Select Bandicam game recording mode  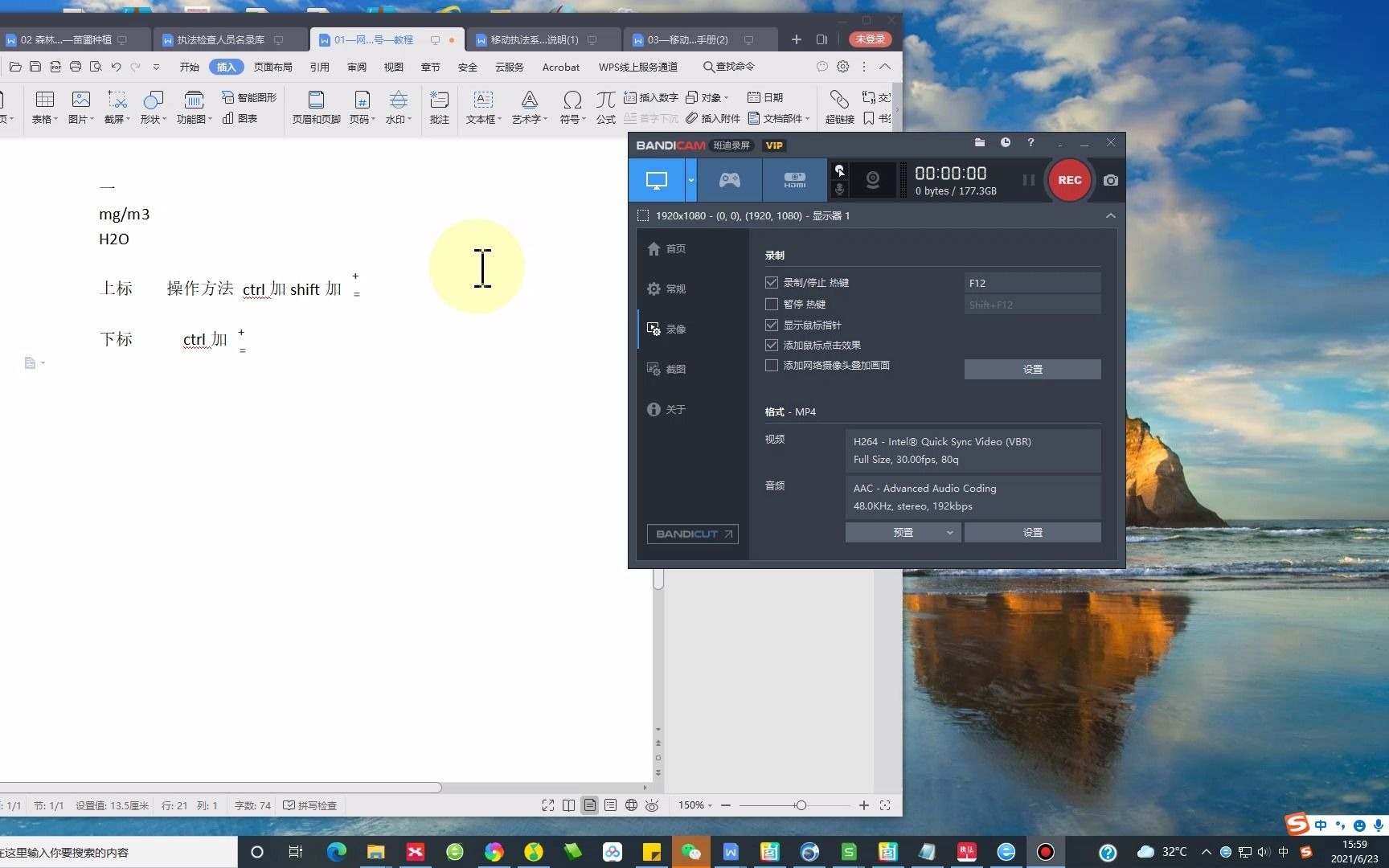pos(729,180)
